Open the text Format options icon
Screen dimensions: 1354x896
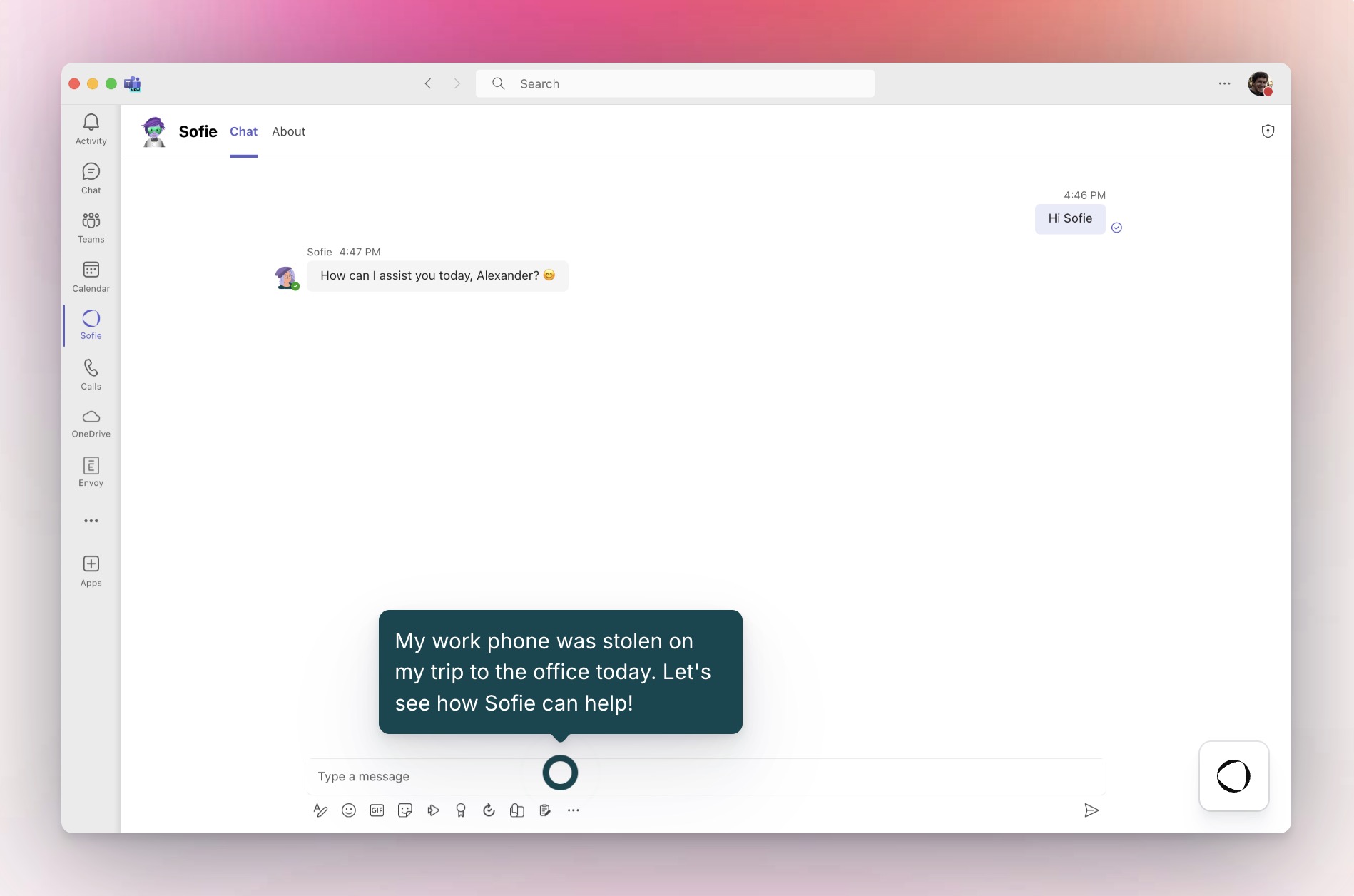320,810
